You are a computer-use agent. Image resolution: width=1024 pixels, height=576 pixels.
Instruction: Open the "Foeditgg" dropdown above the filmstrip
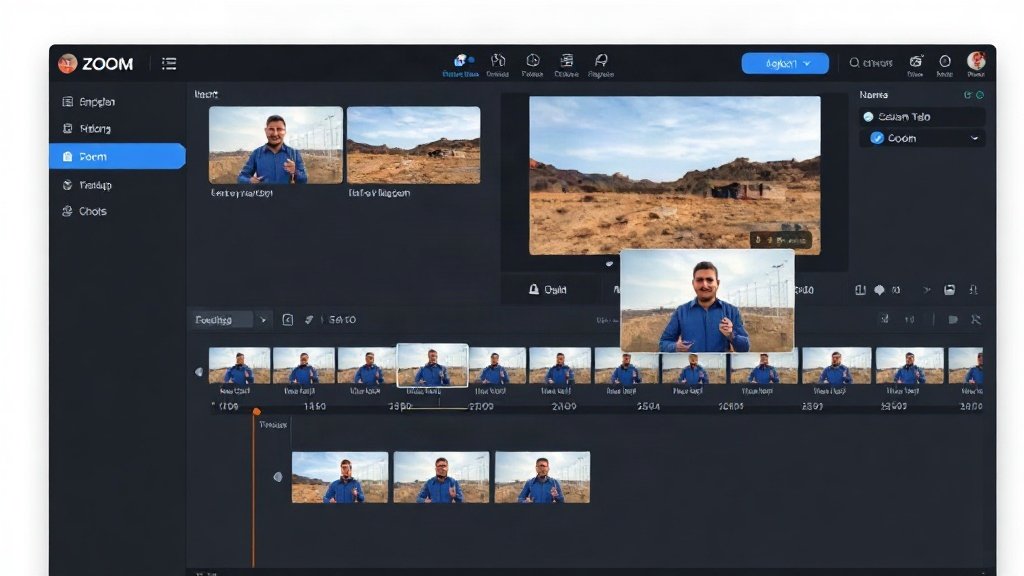click(x=223, y=319)
